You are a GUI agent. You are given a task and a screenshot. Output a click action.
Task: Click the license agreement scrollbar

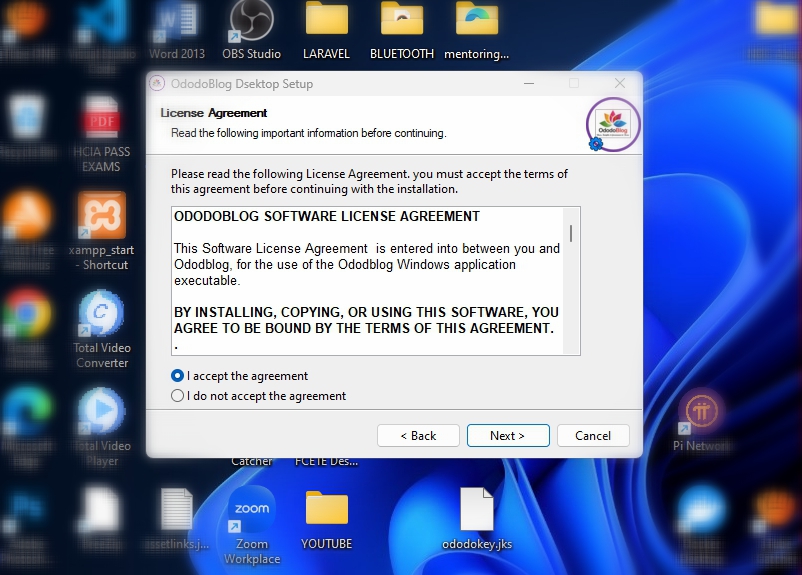tap(571, 280)
